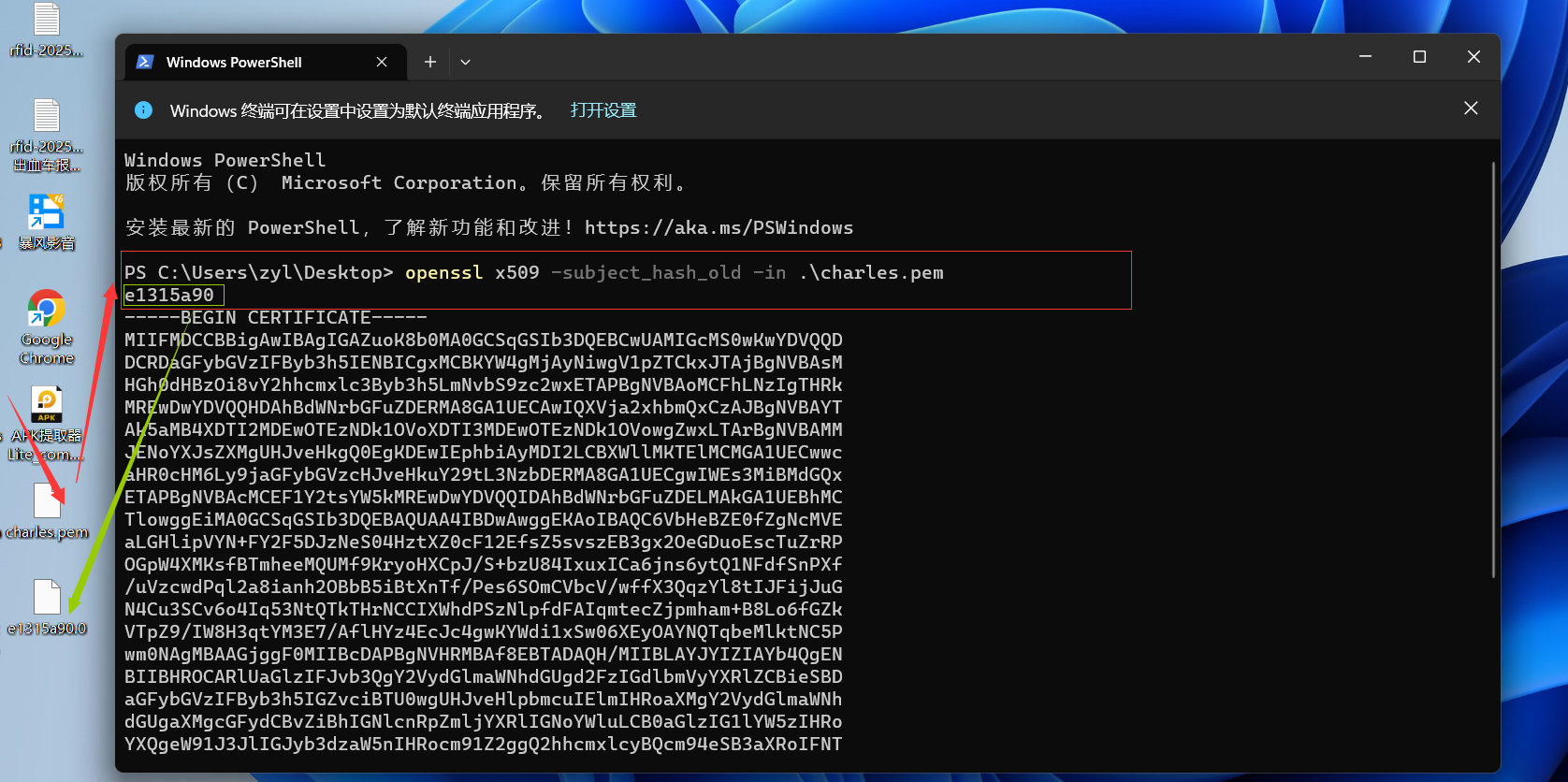This screenshot has width=1568, height=782.
Task: Dismiss the default terminal info banner
Action: tap(1471, 109)
